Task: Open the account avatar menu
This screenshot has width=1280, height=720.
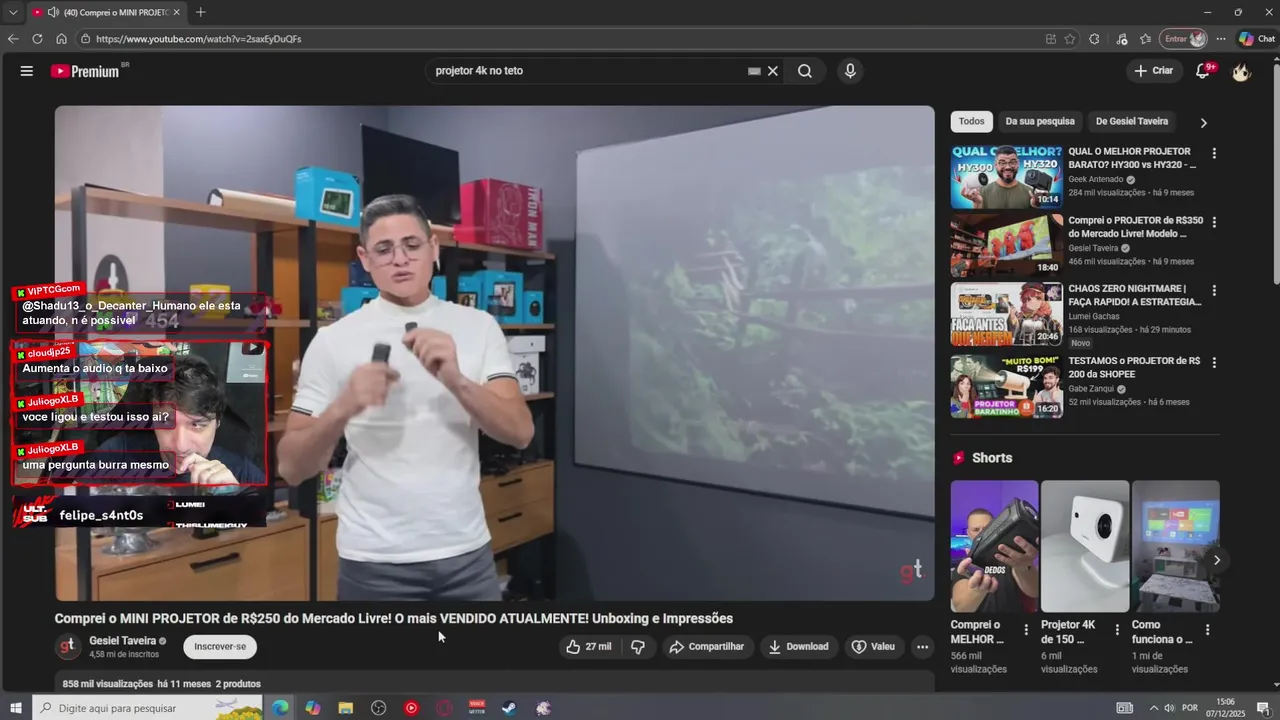Action: [x=1241, y=71]
